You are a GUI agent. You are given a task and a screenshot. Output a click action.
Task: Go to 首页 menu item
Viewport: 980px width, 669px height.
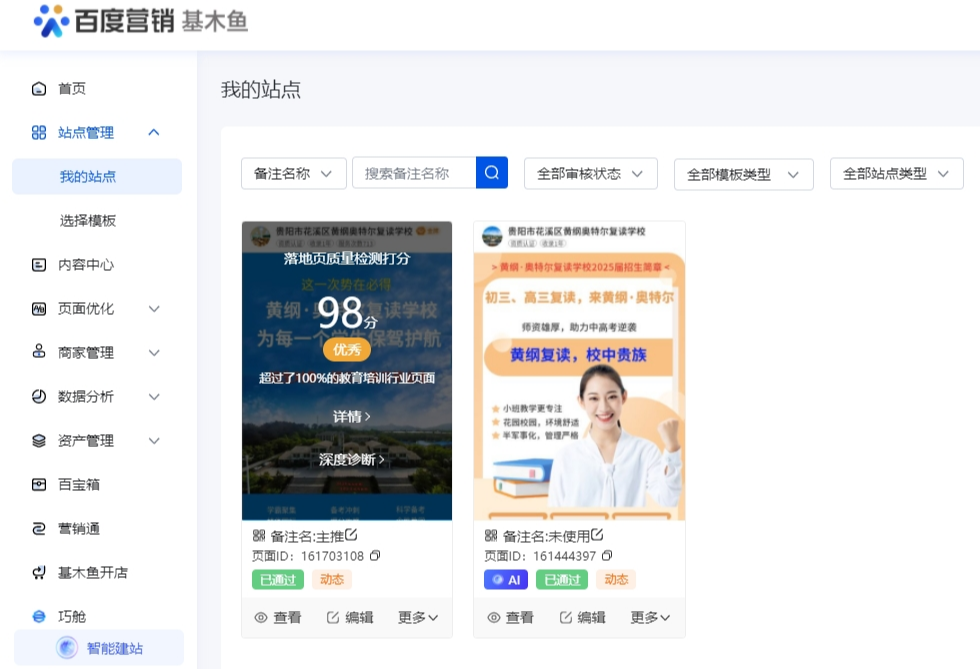click(x=72, y=89)
